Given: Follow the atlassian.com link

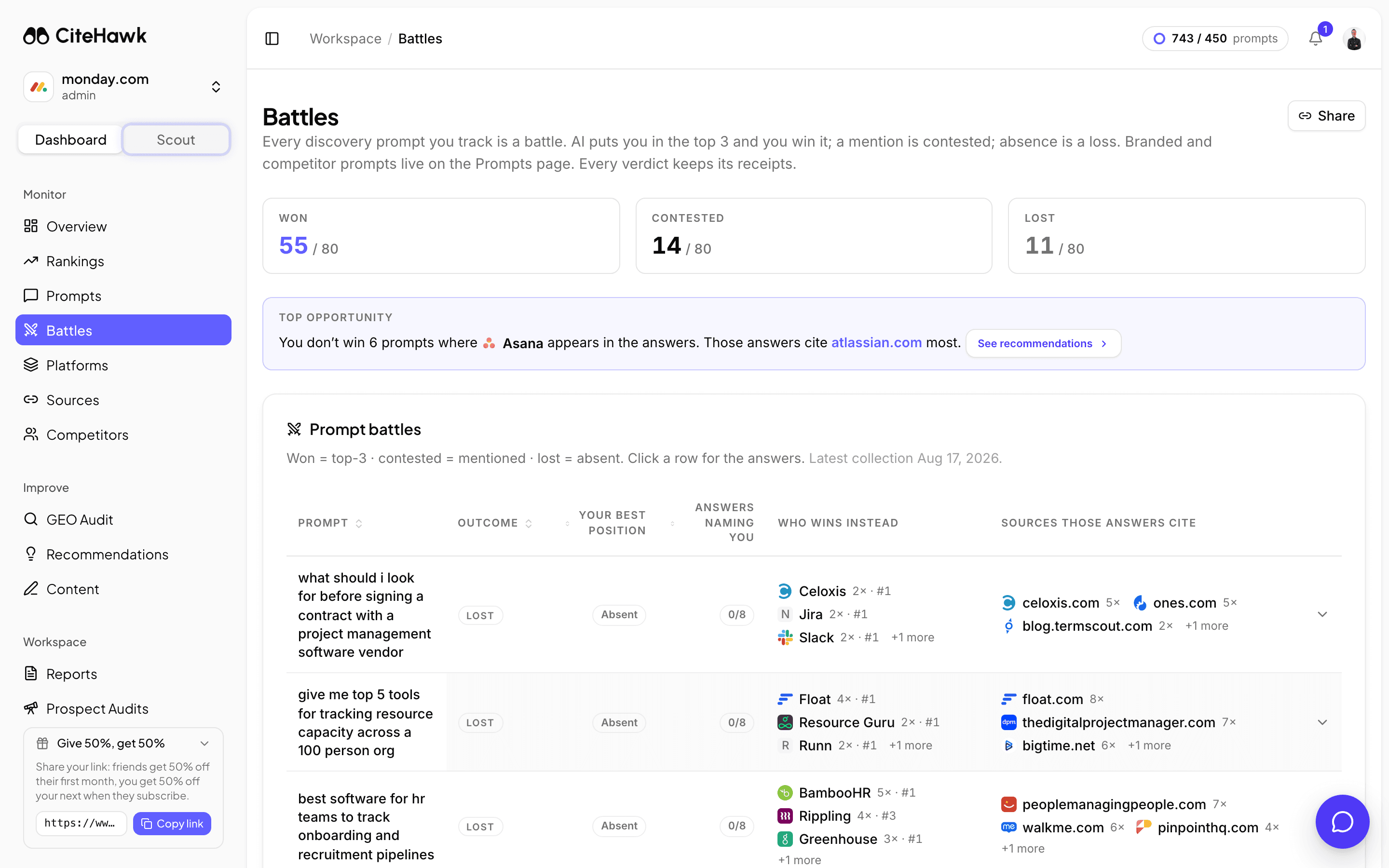Looking at the screenshot, I should (x=876, y=343).
